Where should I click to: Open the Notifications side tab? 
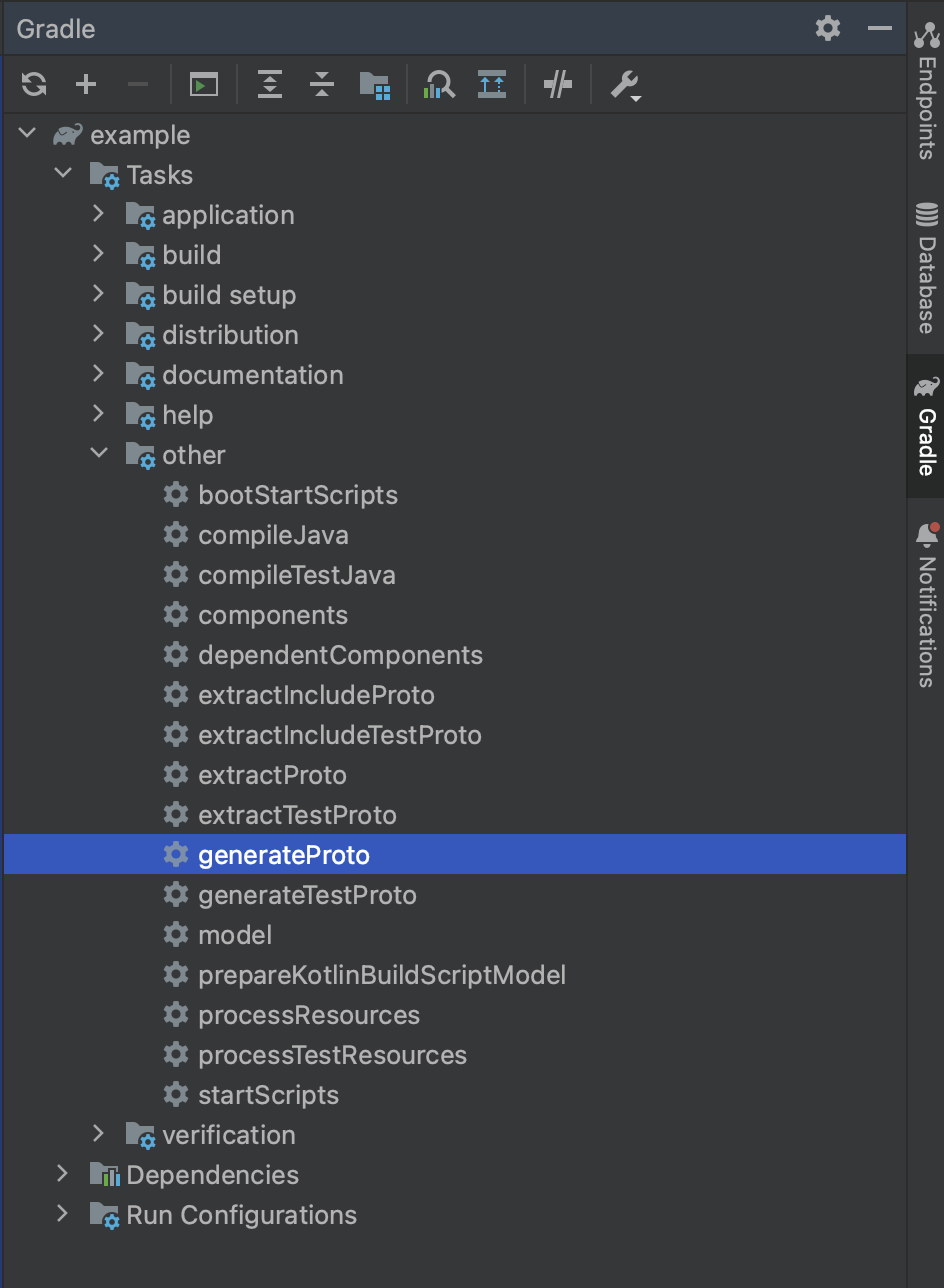point(926,604)
